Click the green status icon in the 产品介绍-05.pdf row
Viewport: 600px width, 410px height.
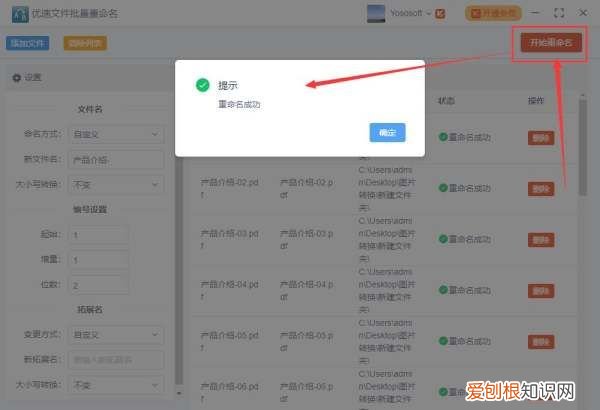click(x=443, y=341)
